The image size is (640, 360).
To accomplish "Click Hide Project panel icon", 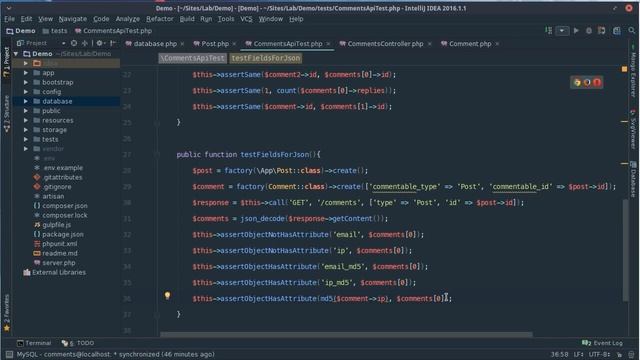I will coord(113,43).
